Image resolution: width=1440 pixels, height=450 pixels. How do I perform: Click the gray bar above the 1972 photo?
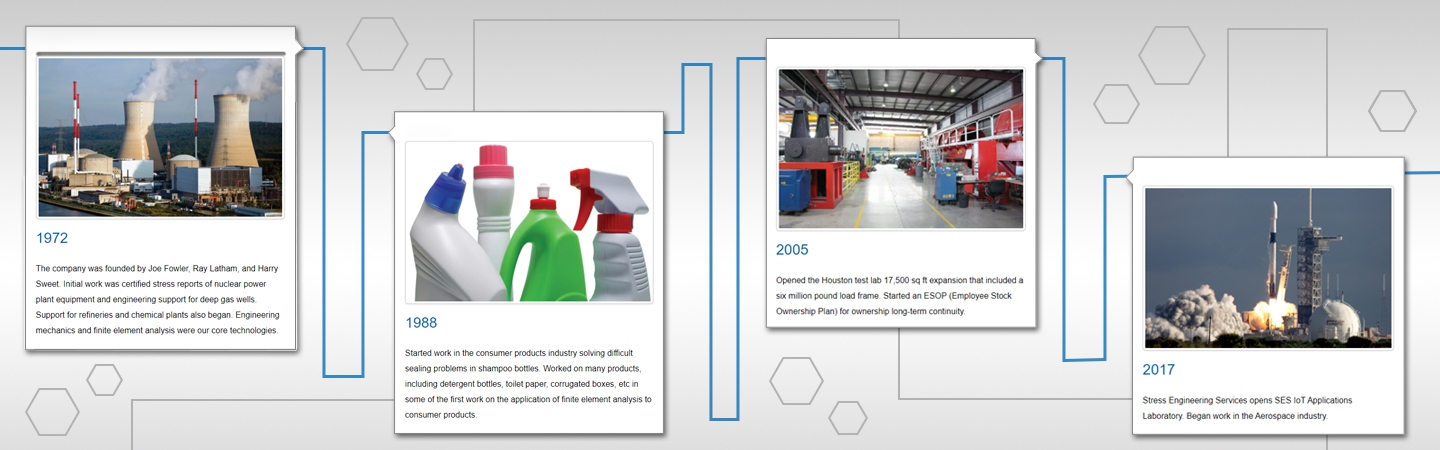coord(160,53)
